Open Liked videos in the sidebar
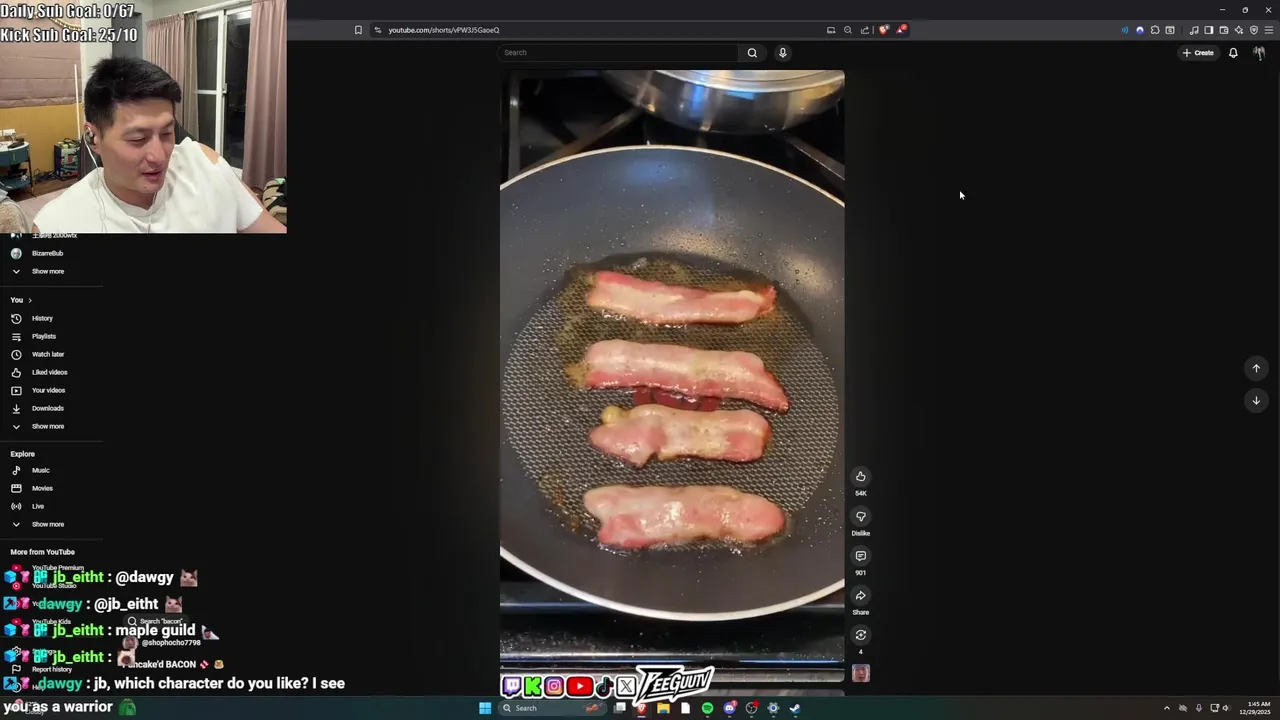Image resolution: width=1280 pixels, height=720 pixels. click(x=50, y=372)
